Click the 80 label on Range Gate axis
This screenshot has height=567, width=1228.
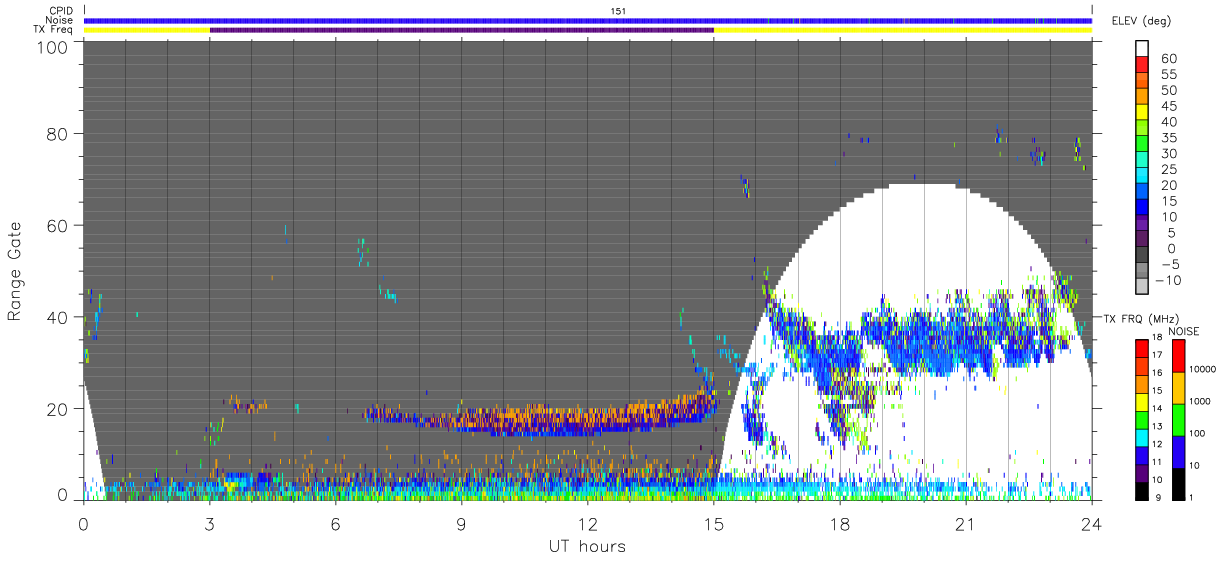click(x=57, y=134)
